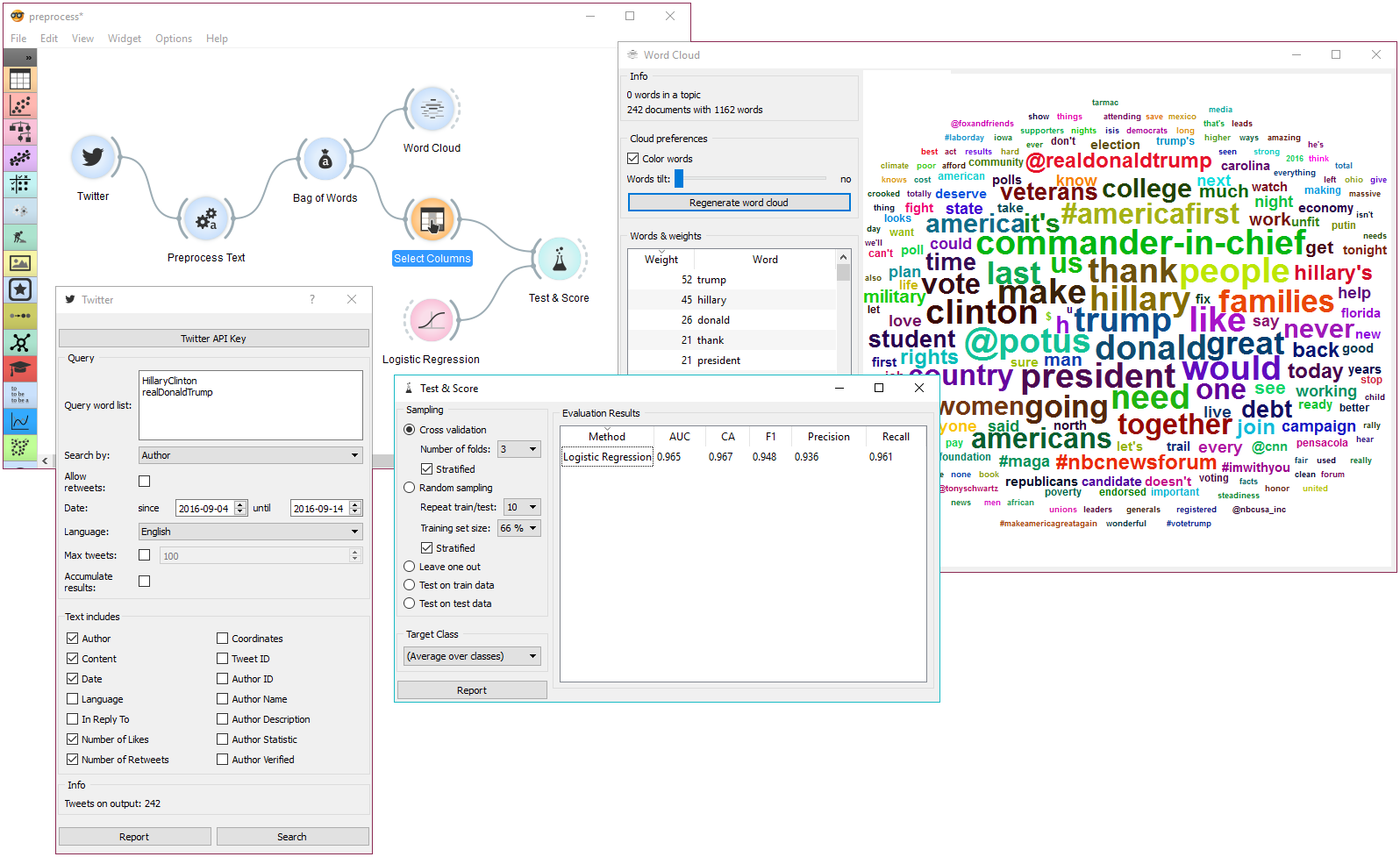The width and height of the screenshot is (1400, 857).
Task: Open the Prototypes category (digging worker icon)
Action: pos(20,237)
